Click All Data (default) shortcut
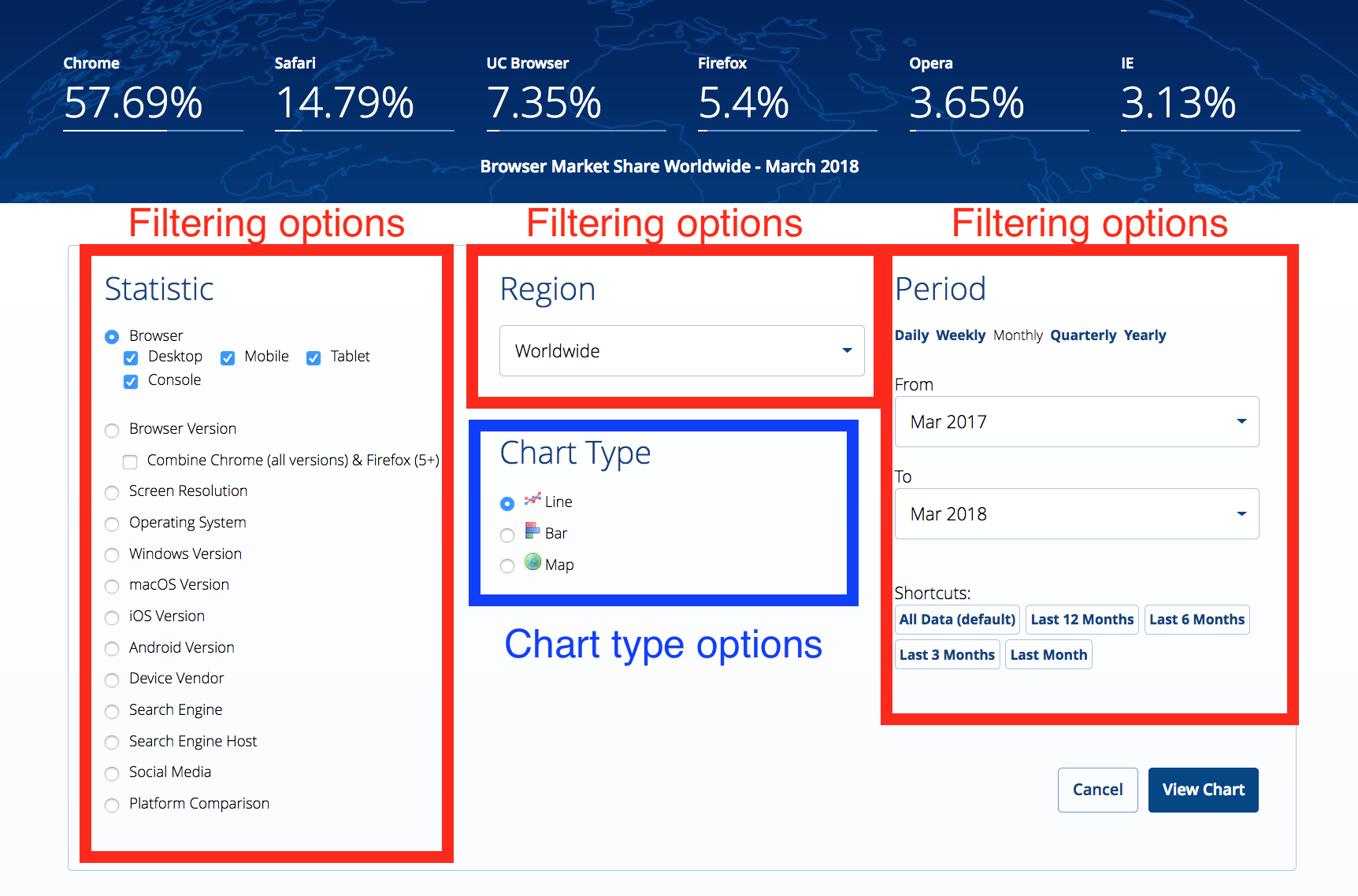 pyautogui.click(x=957, y=620)
